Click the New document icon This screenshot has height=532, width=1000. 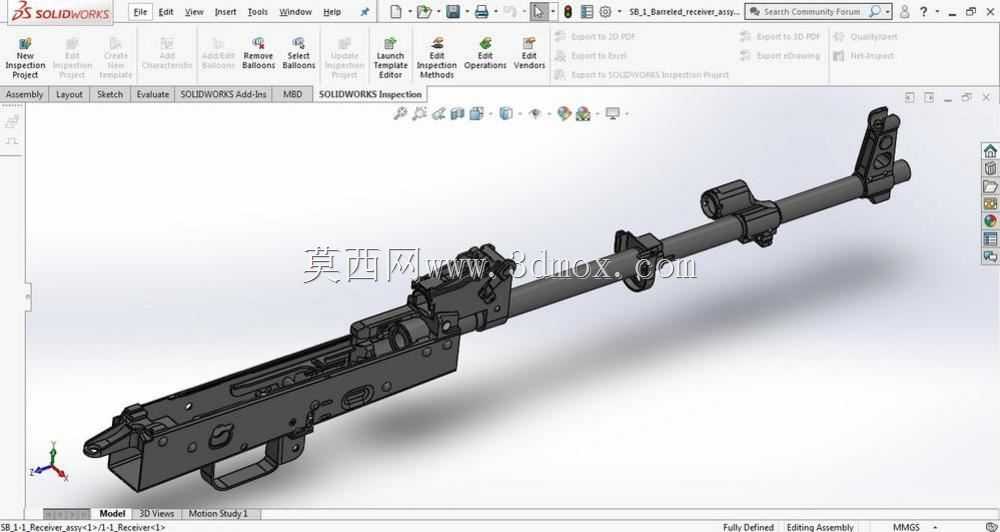396,11
